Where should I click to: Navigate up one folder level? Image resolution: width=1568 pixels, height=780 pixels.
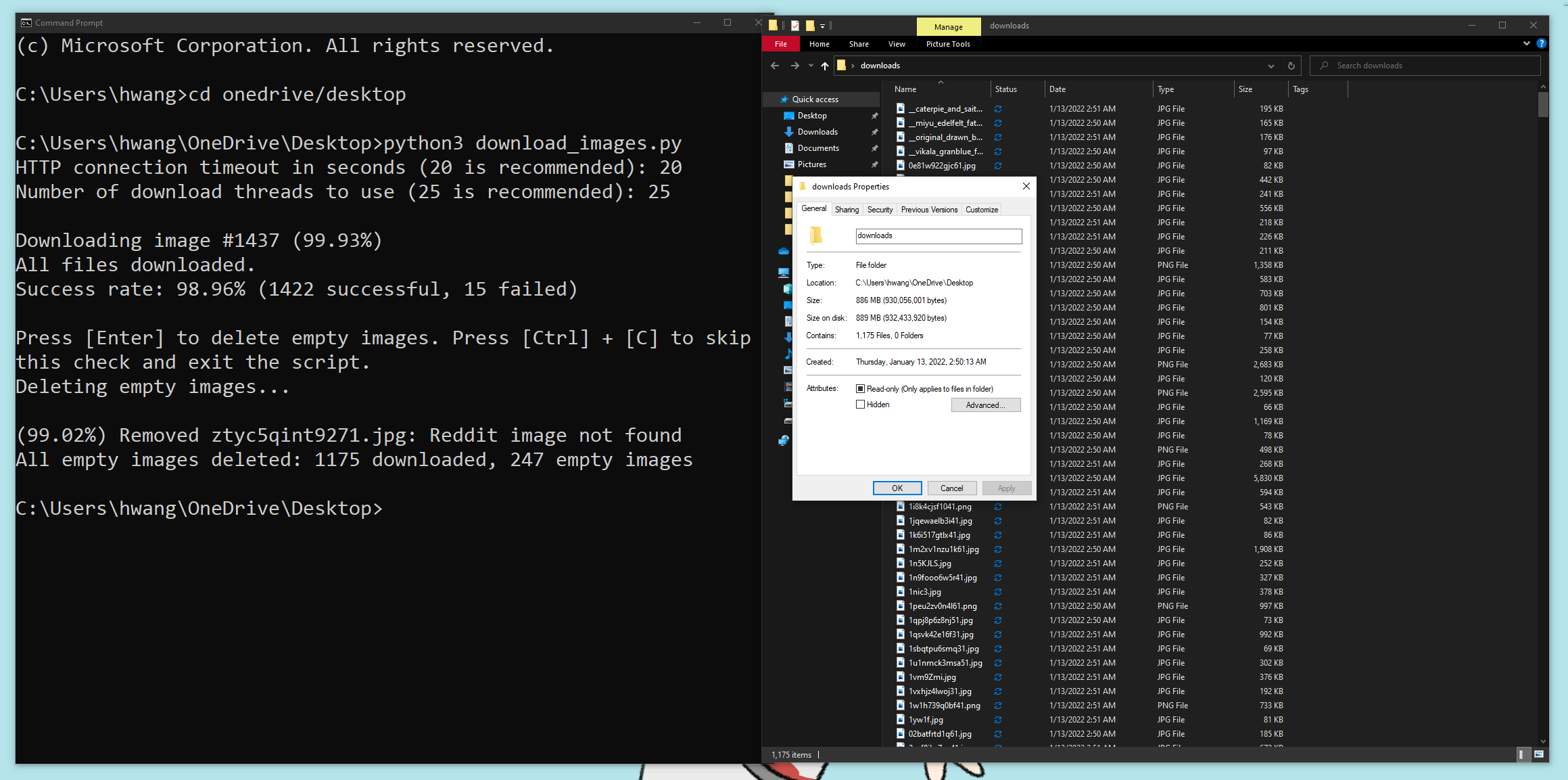pyautogui.click(x=824, y=65)
